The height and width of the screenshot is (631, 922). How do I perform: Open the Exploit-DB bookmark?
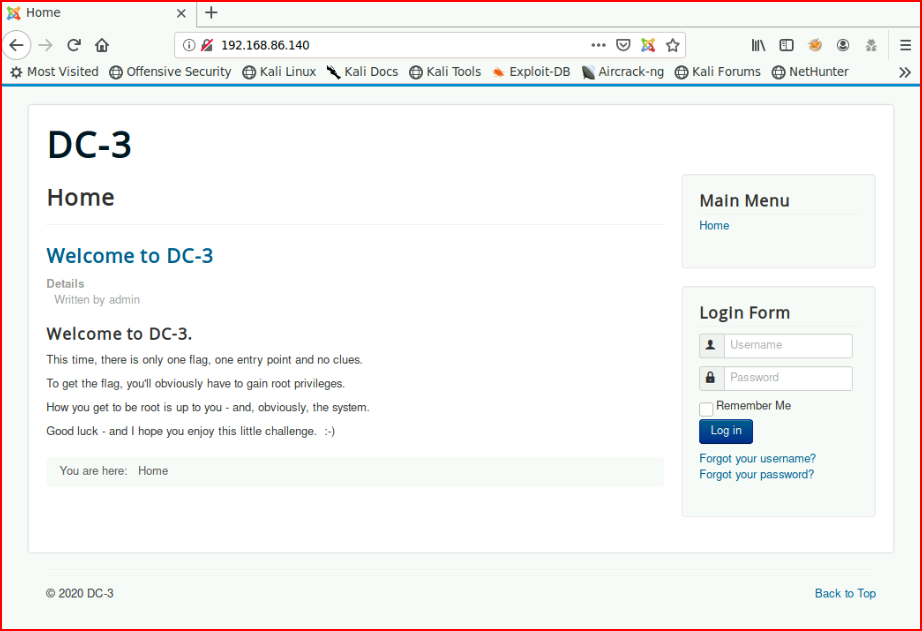(x=531, y=72)
